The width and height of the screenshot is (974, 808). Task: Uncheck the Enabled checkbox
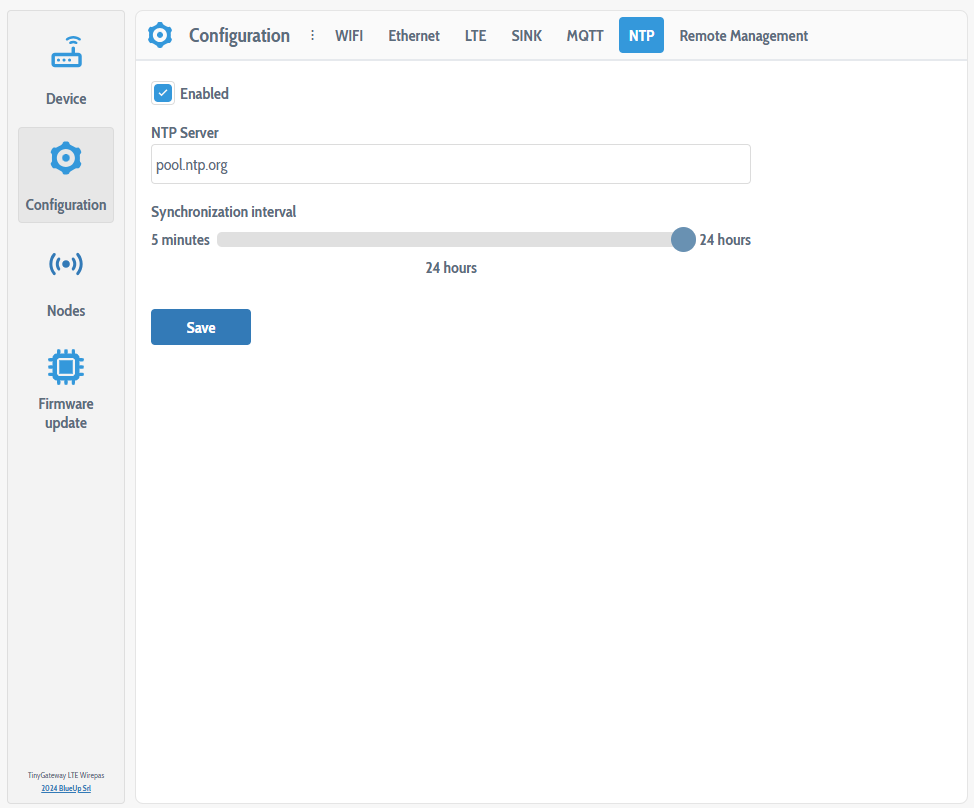tap(163, 93)
